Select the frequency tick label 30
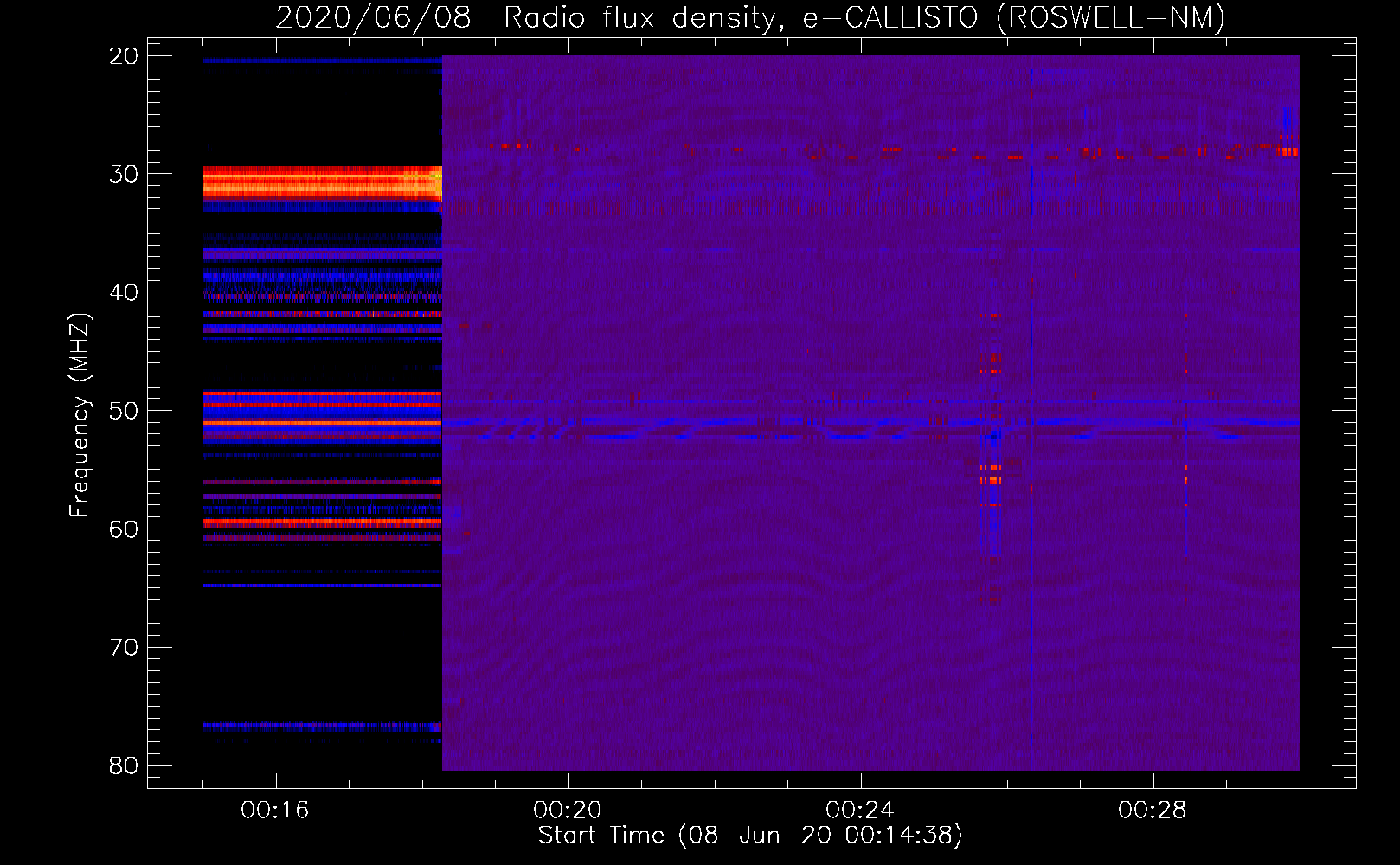 coord(124,174)
